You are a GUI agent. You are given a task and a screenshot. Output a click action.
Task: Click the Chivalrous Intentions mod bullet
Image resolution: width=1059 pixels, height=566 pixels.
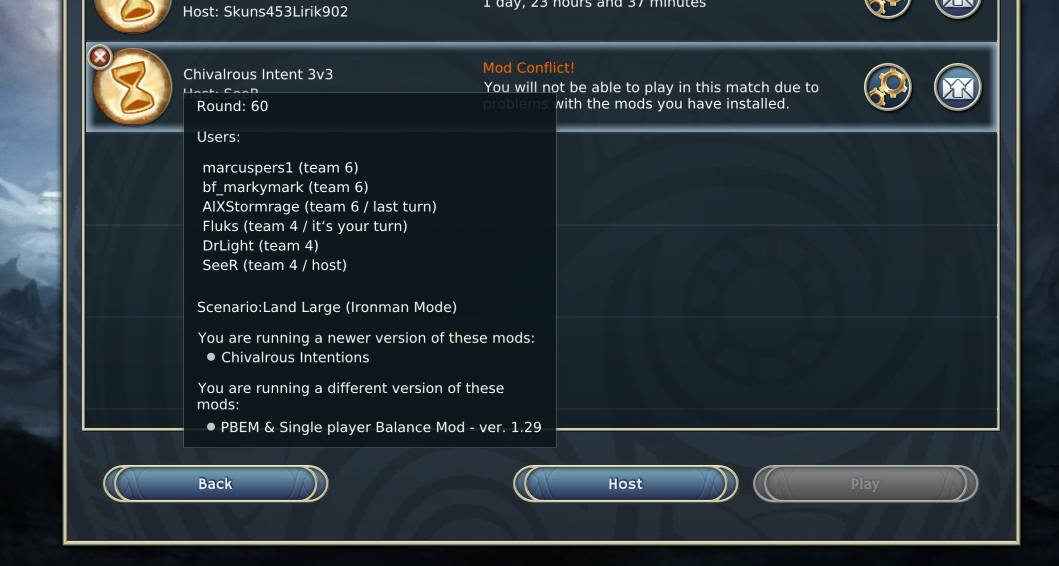pos(288,357)
